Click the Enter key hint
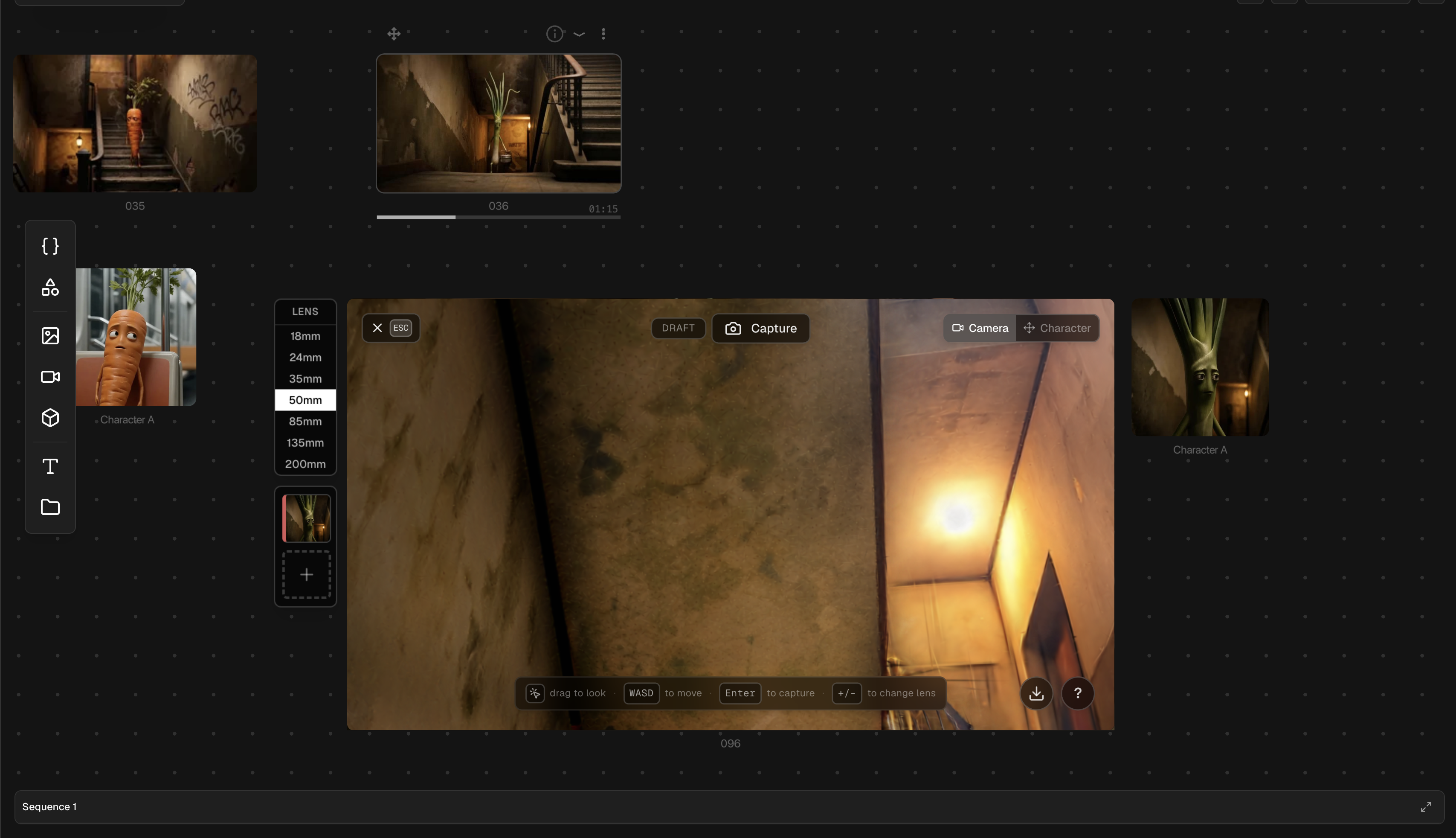This screenshot has height=838, width=1456. [x=740, y=693]
